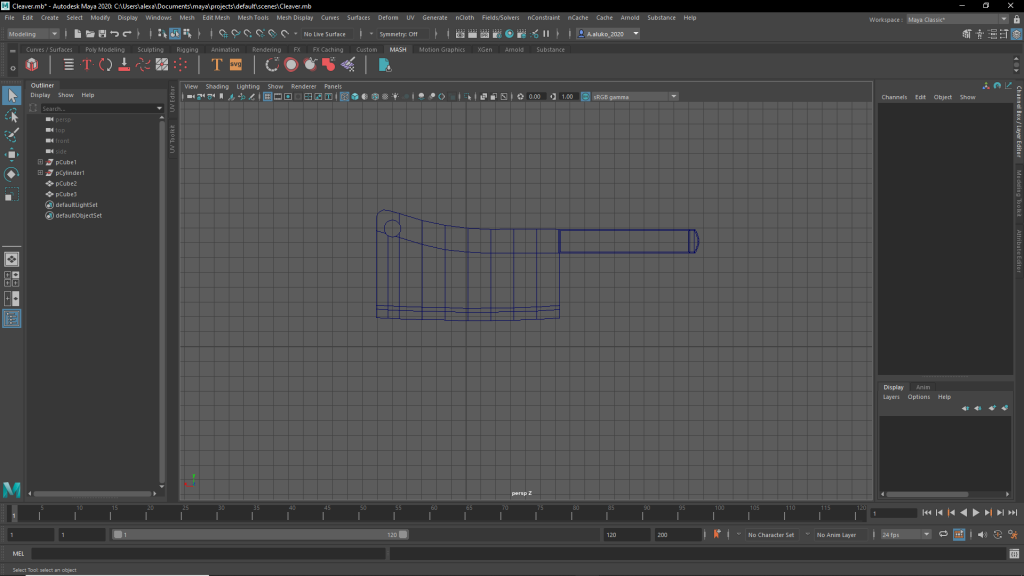
Task: Click the MASH SVG shelf icon
Action: (236, 65)
